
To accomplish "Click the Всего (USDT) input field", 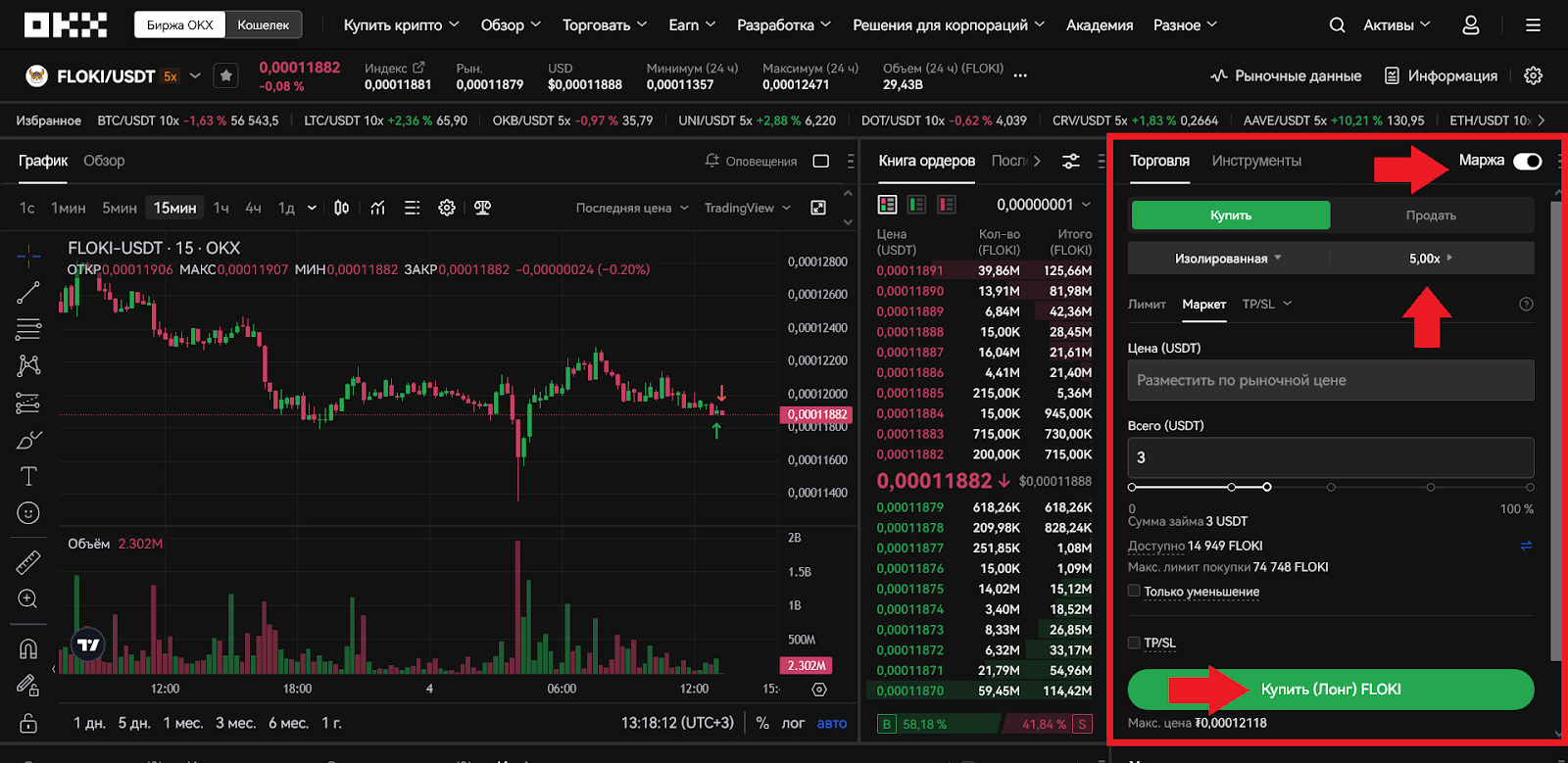I will 1331,457.
